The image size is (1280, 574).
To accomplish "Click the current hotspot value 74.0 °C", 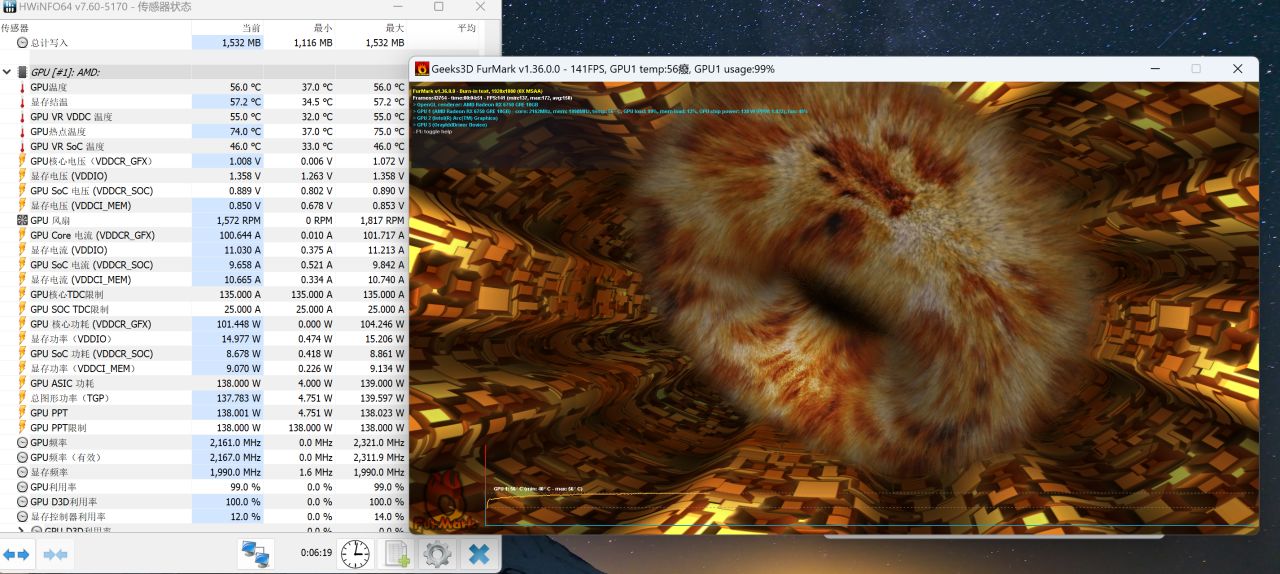I will tap(245, 132).
